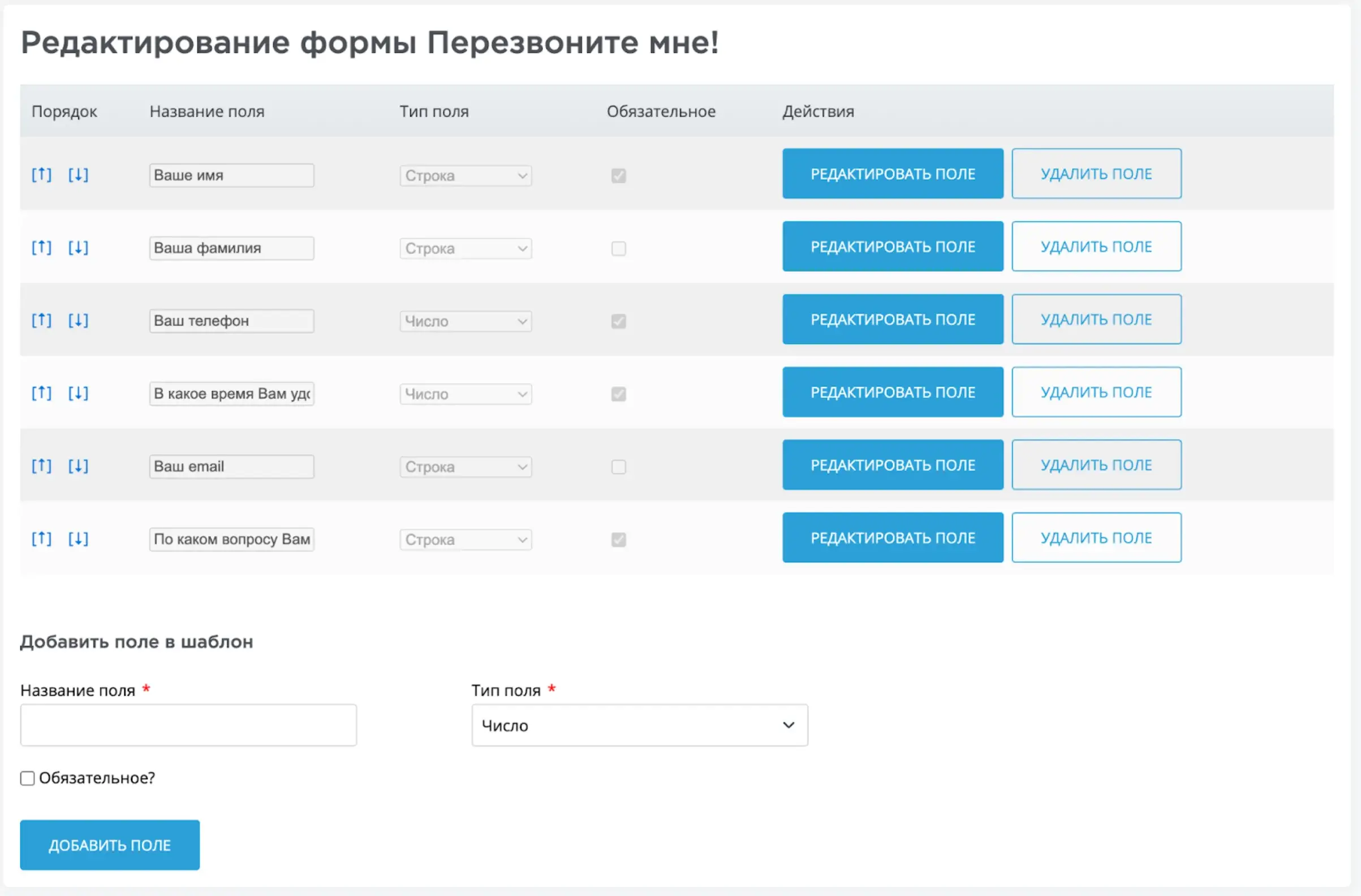The width and height of the screenshot is (1361, 896).
Task: Move the 'В какое время' field up
Action: point(41,393)
